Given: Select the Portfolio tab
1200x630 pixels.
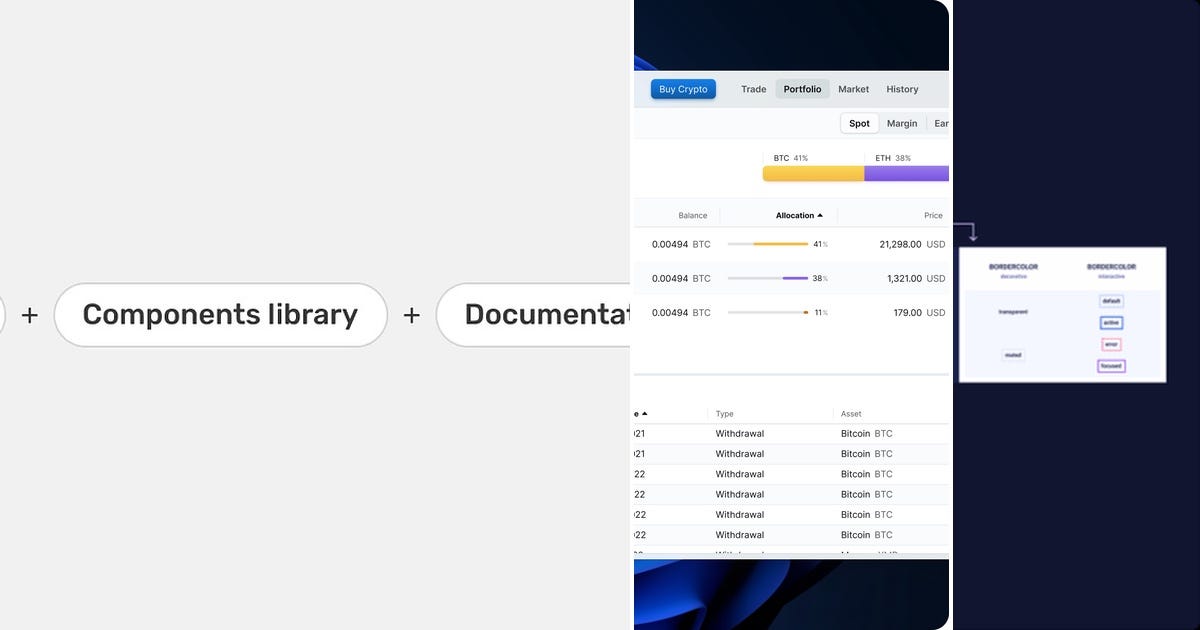Looking at the screenshot, I should click(x=802, y=89).
